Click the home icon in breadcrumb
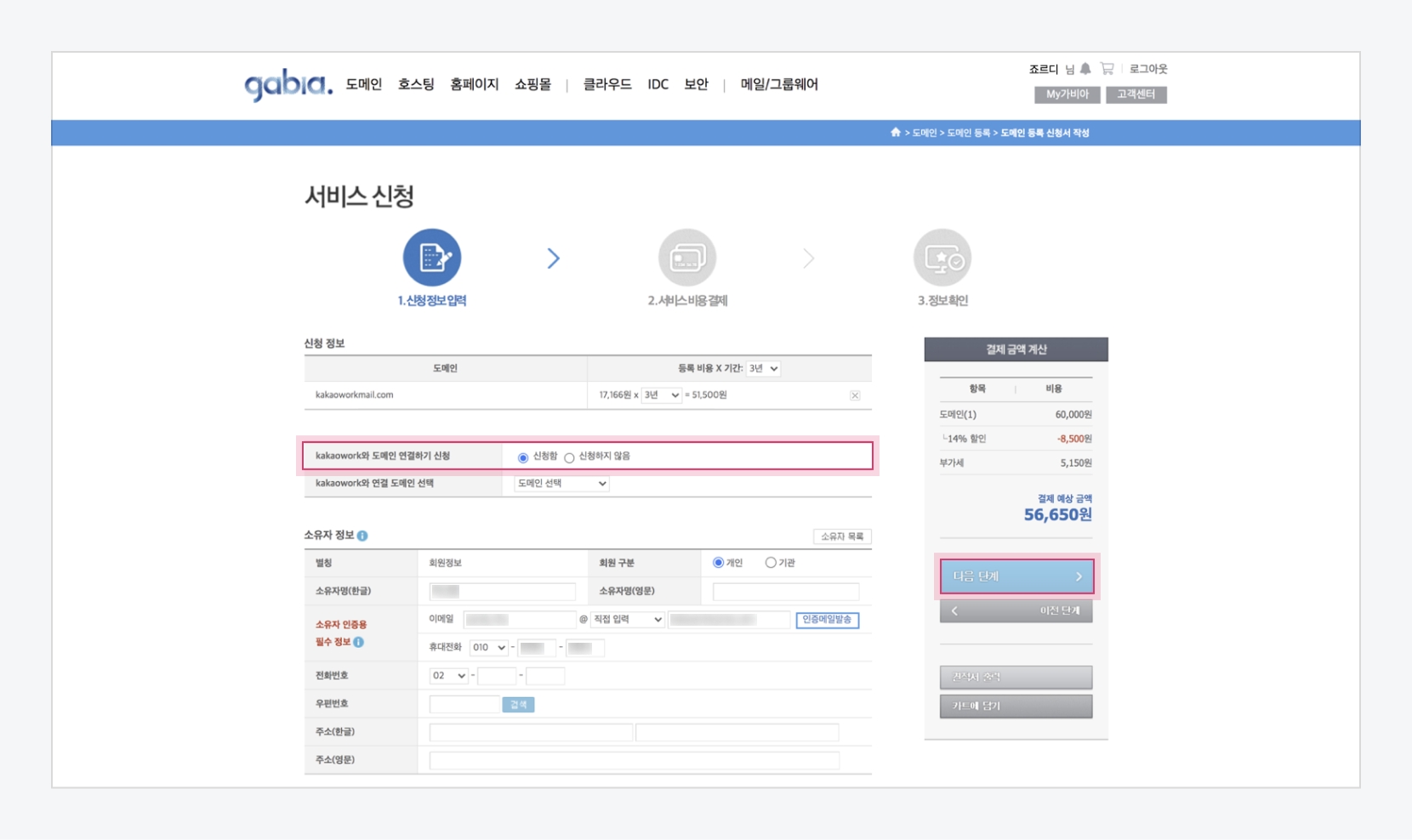The width and height of the screenshot is (1412, 840). (895, 133)
